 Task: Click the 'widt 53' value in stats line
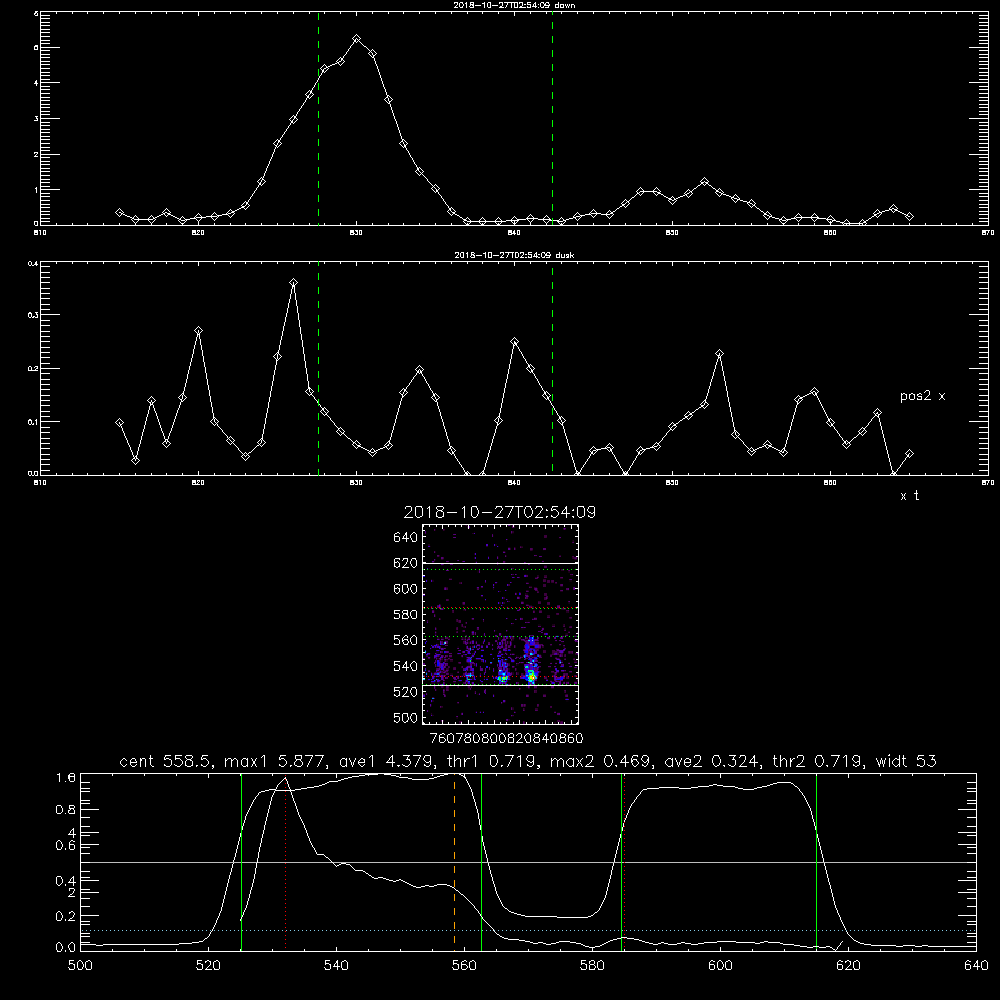pyautogui.click(x=906, y=761)
